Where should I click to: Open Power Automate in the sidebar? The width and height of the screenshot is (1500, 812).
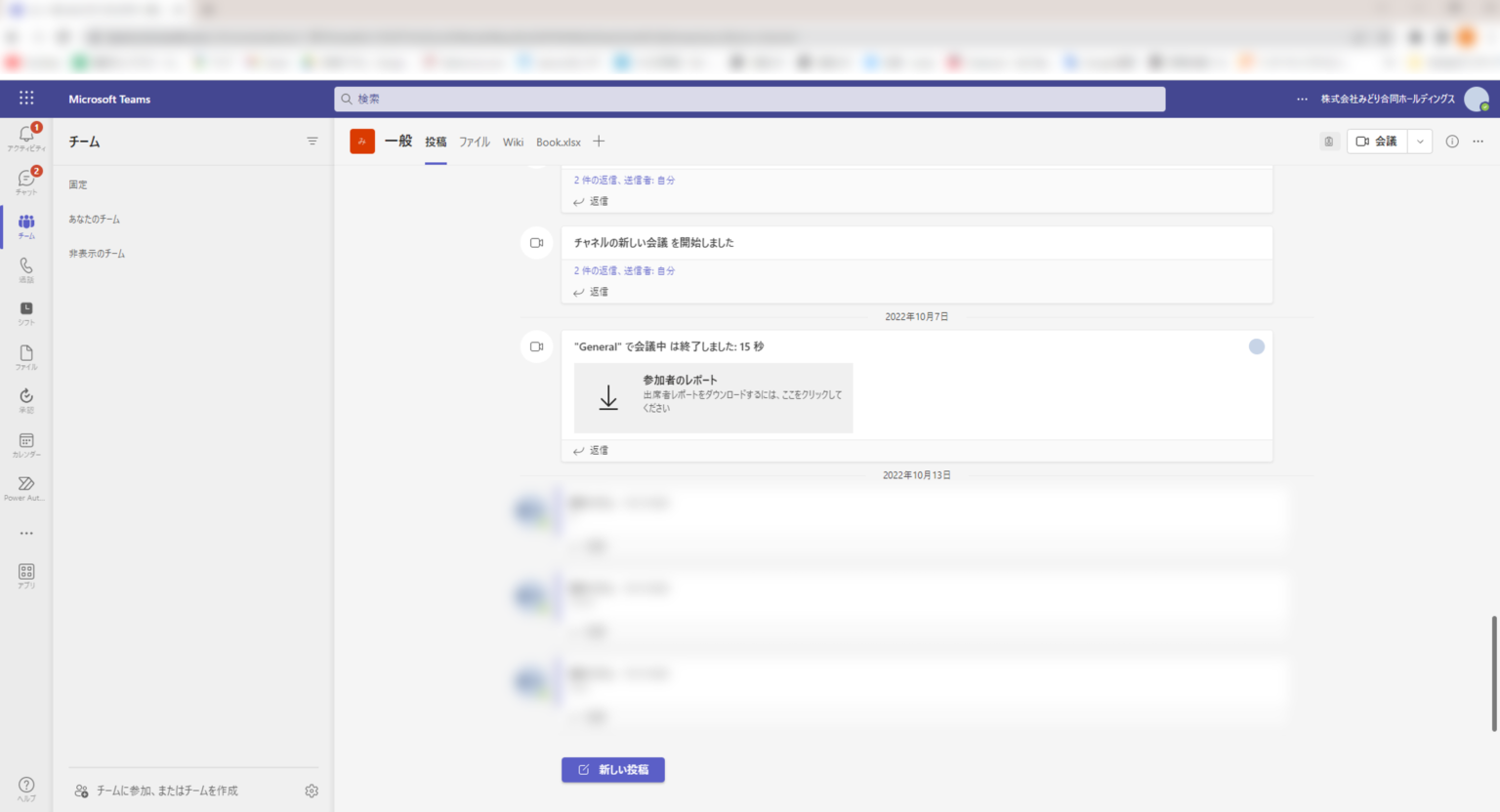(x=26, y=488)
